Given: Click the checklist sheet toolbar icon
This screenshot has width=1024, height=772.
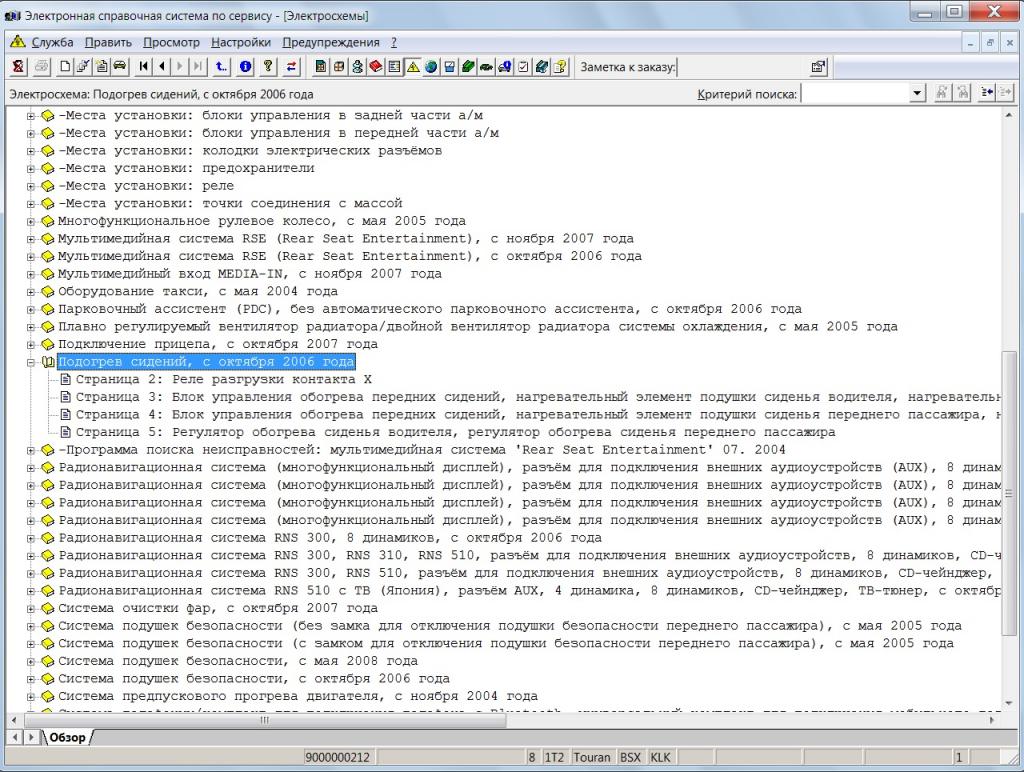Looking at the screenshot, I should tap(523, 67).
